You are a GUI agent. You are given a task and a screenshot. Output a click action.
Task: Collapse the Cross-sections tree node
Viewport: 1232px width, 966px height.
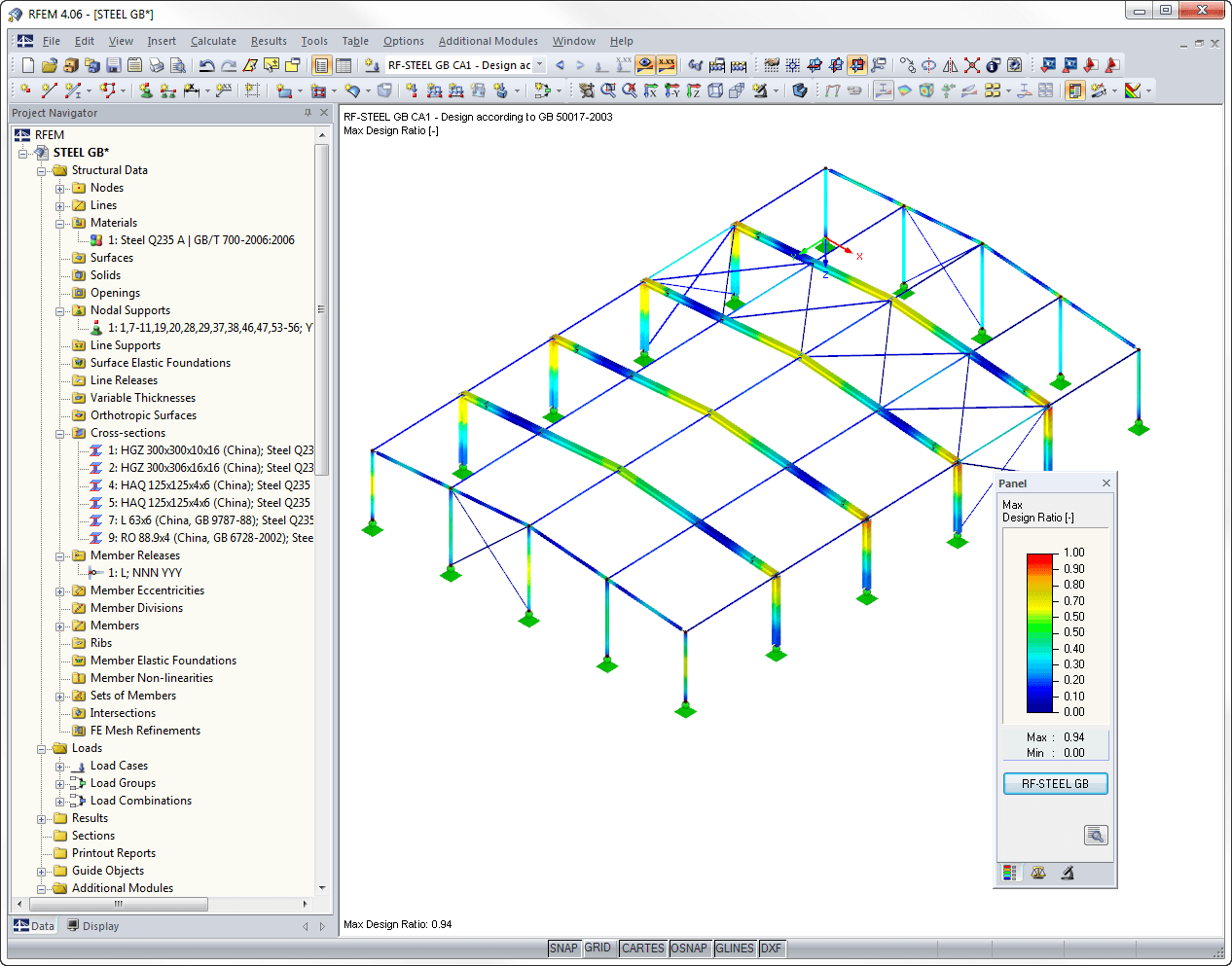(x=60, y=434)
